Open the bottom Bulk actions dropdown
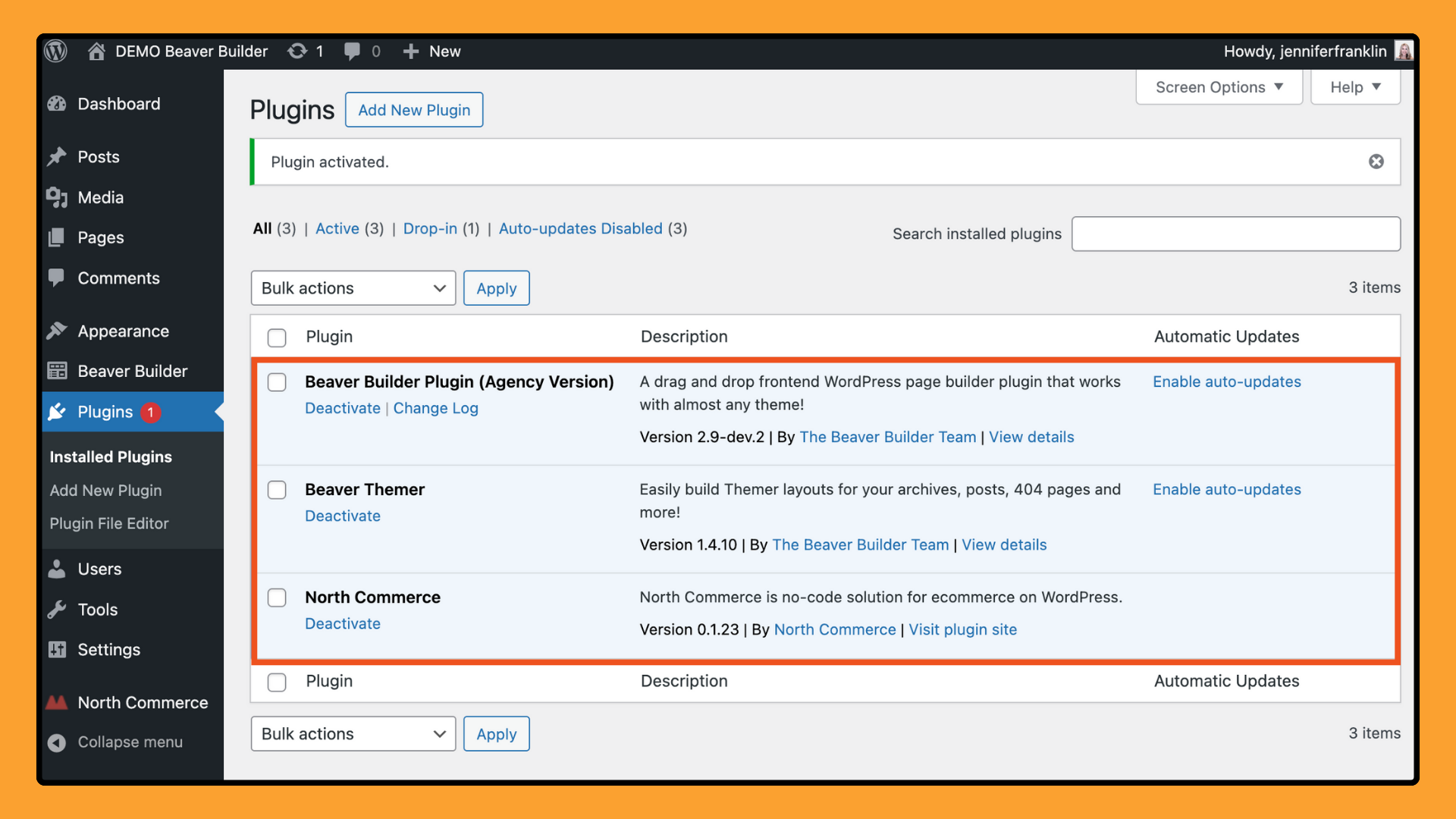Screen dimensions: 1456x819 point(353,734)
